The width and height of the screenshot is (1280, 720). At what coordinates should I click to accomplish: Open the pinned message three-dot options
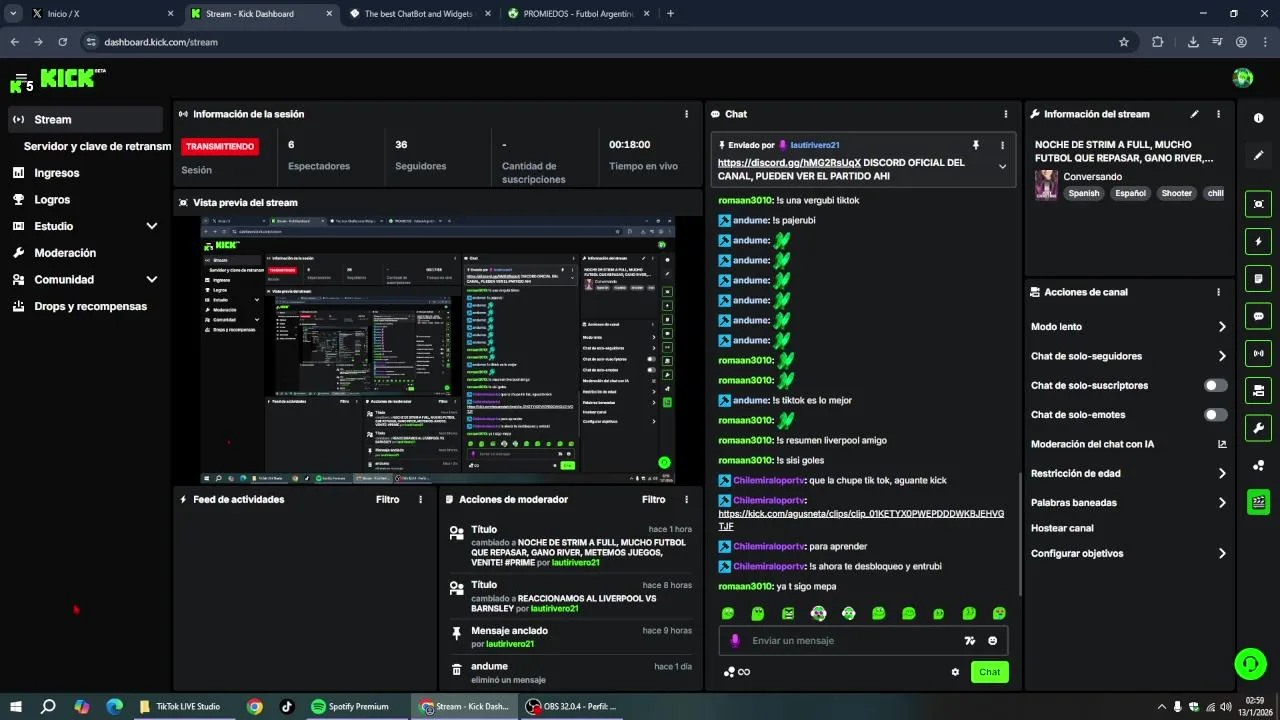coord(1002,145)
